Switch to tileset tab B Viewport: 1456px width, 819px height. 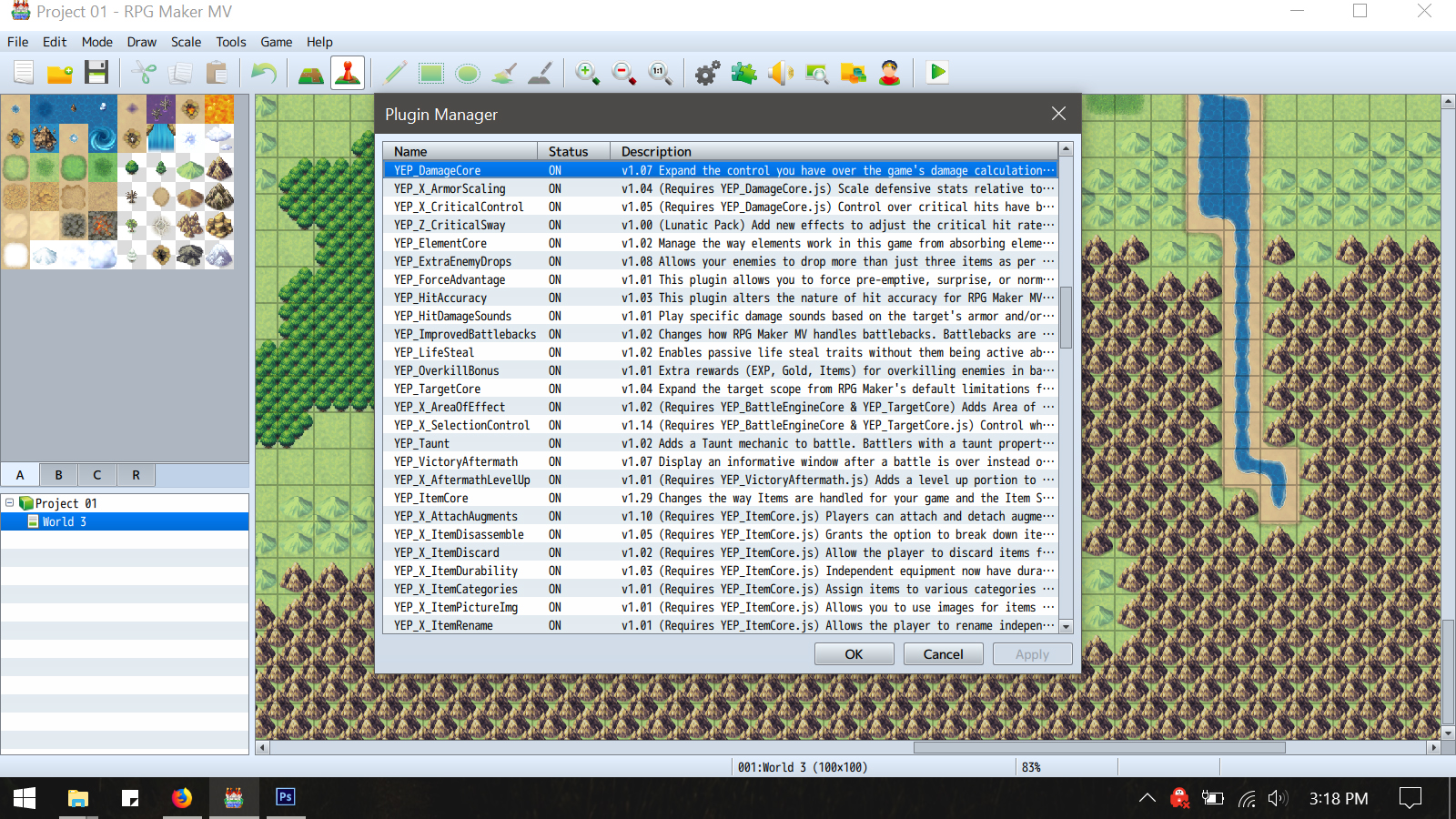tap(59, 475)
